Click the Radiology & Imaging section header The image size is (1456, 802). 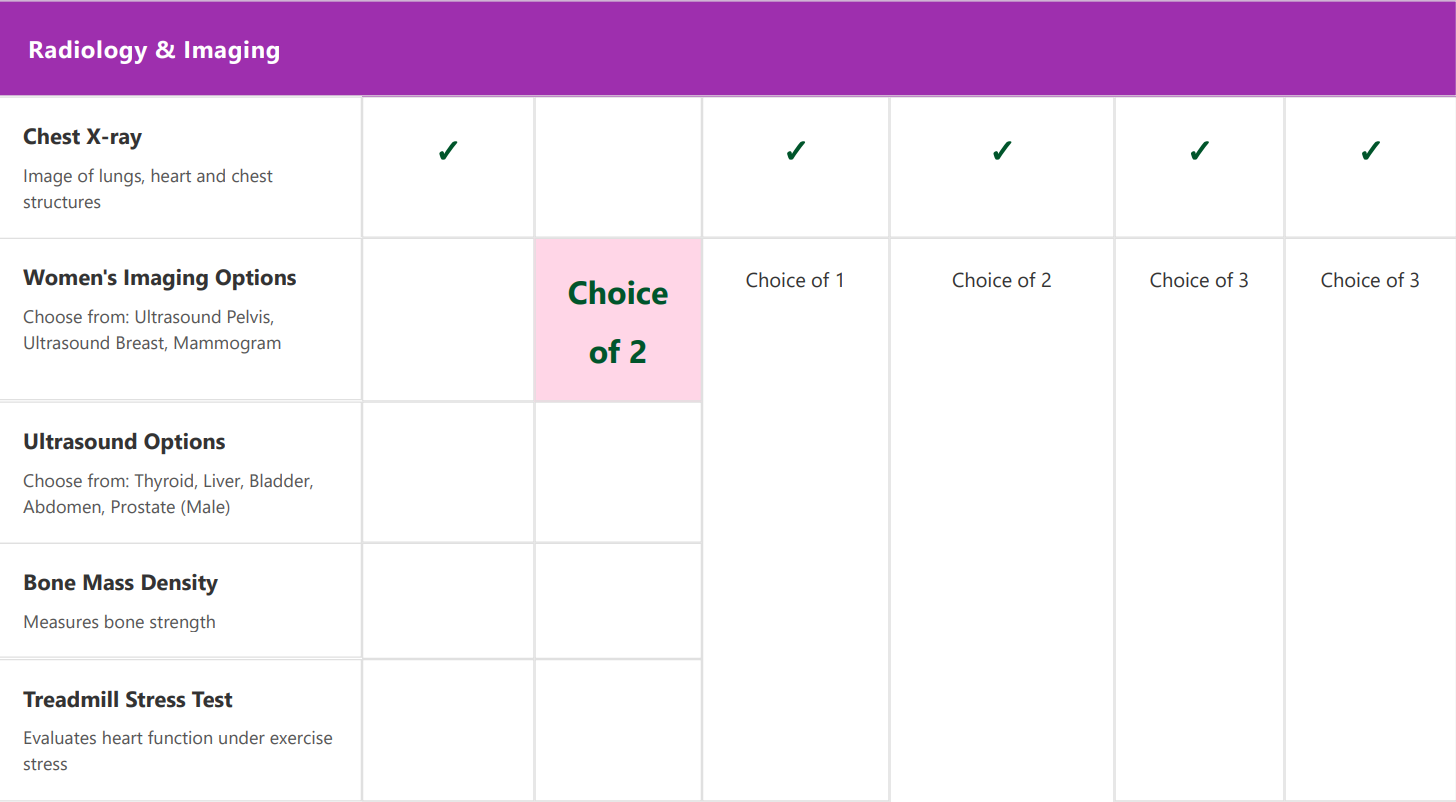728,49
